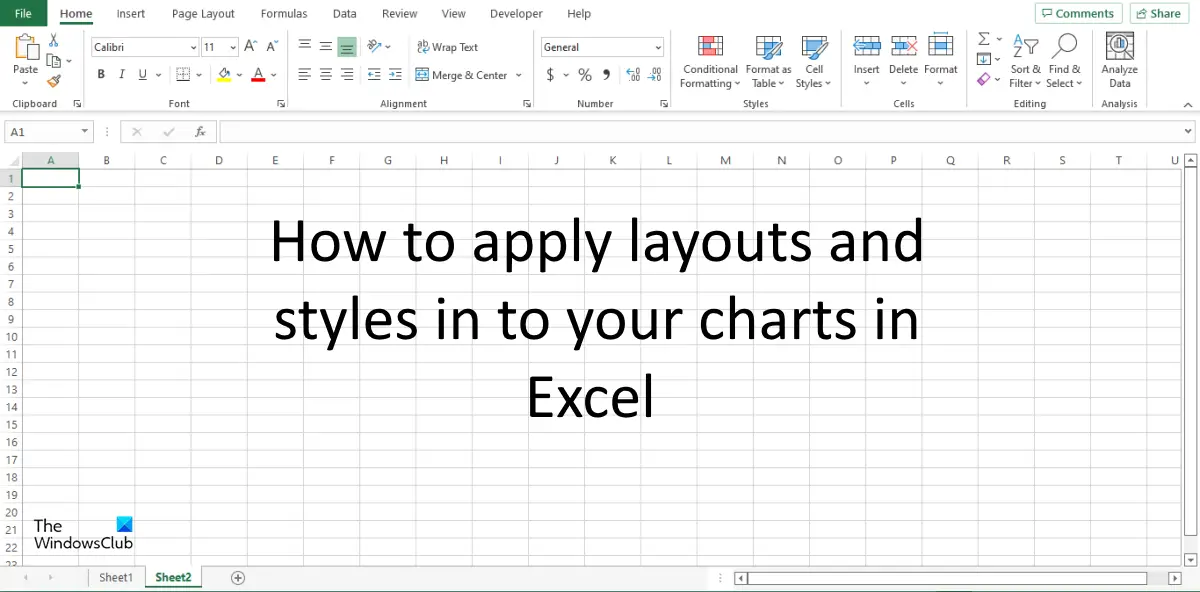Screen dimensions: 1200x592
Task: Switch to the Formulas tab
Action: (x=284, y=14)
